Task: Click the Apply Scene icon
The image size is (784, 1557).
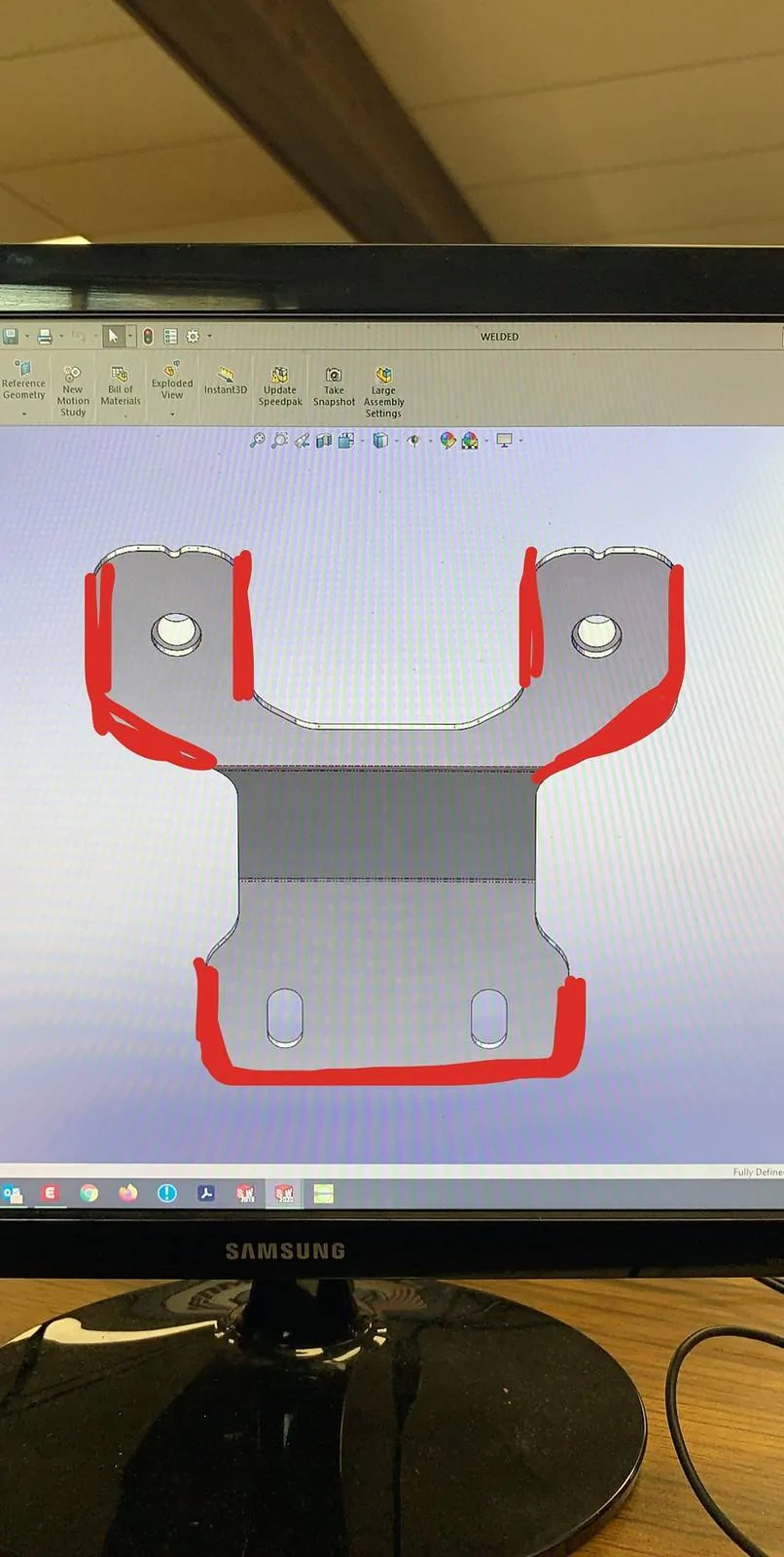Action: (x=471, y=441)
